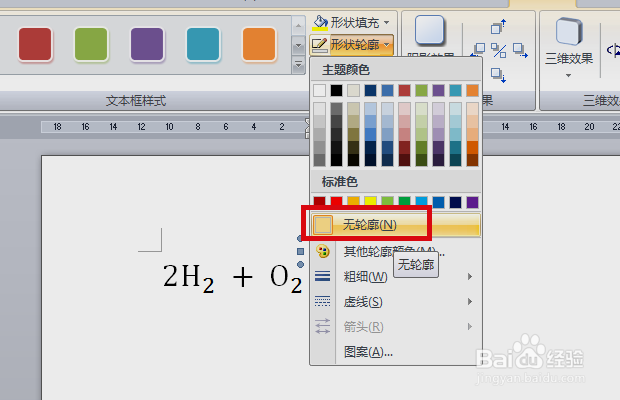
Task: Click the shape outline pencil icon
Action: click(319, 45)
